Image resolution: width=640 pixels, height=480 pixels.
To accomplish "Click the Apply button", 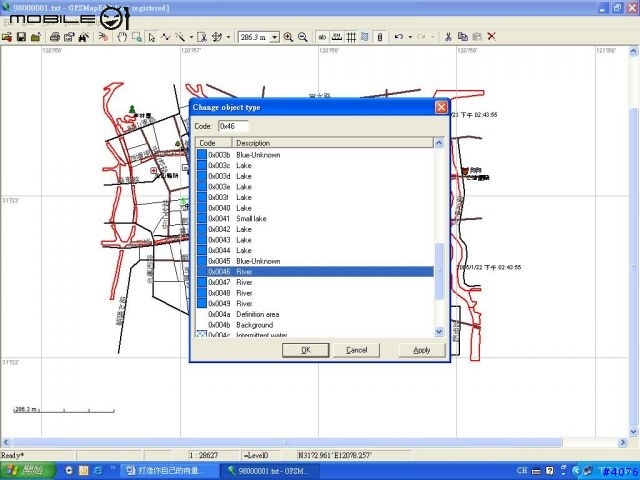I will (x=422, y=350).
